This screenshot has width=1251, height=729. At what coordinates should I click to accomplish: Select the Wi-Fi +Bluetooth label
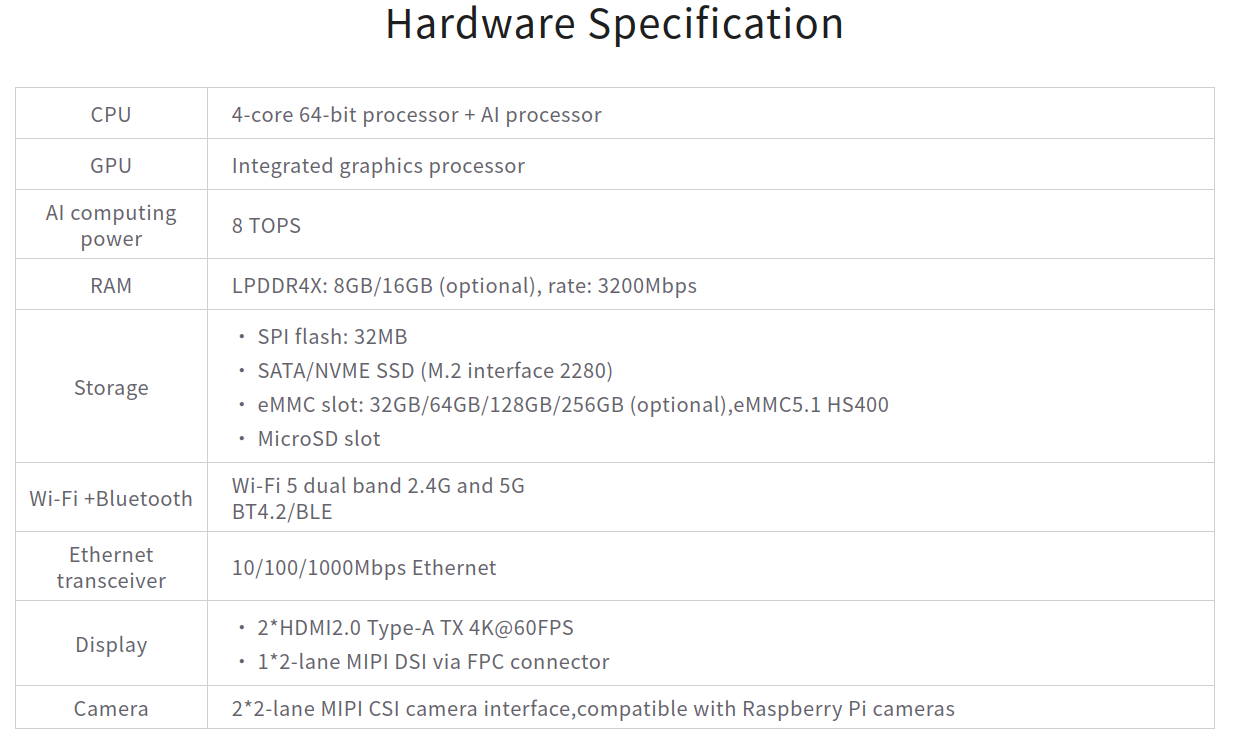[111, 498]
